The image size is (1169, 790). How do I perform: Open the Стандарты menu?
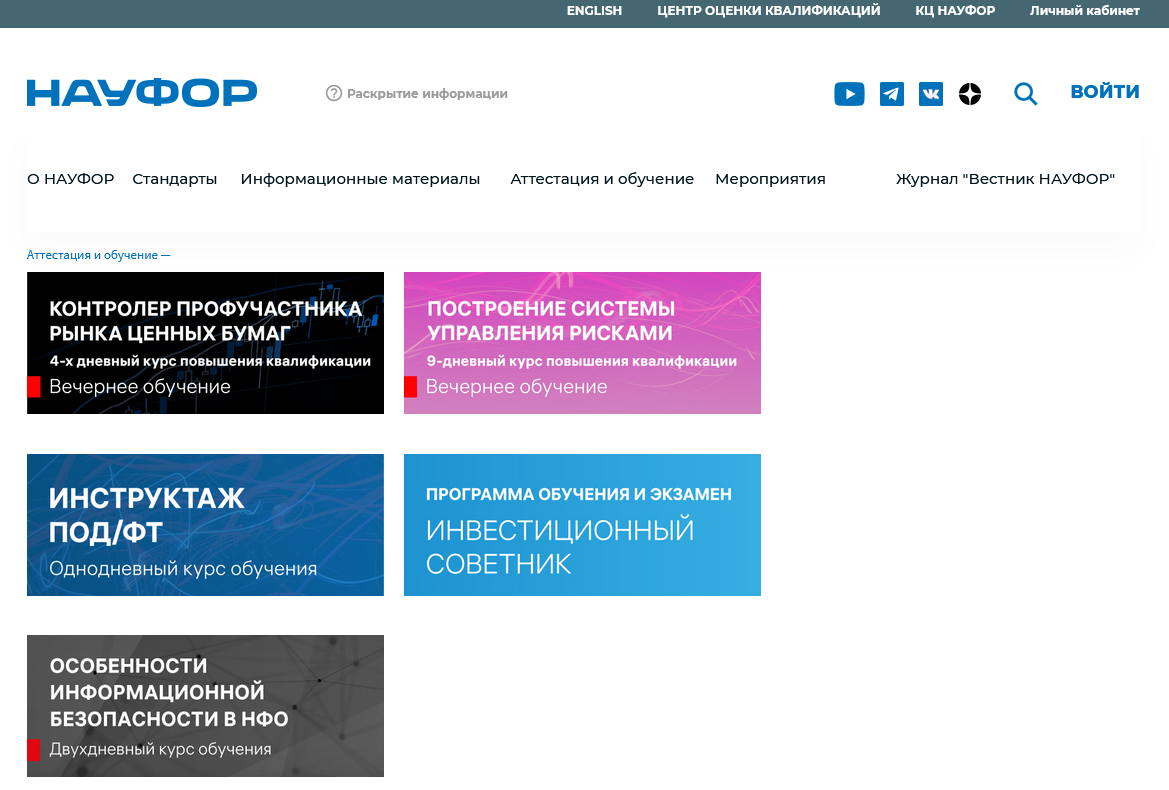click(174, 179)
